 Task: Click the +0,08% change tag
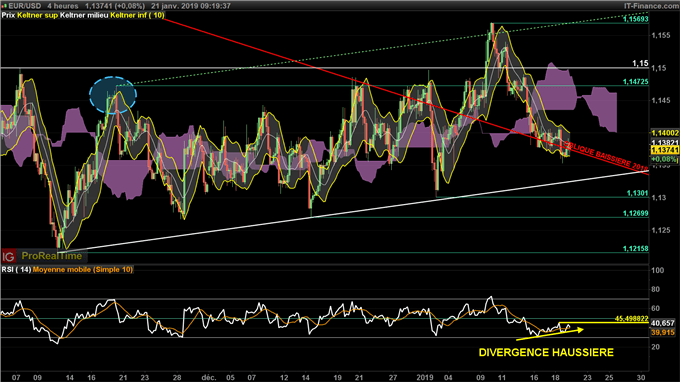pos(664,159)
